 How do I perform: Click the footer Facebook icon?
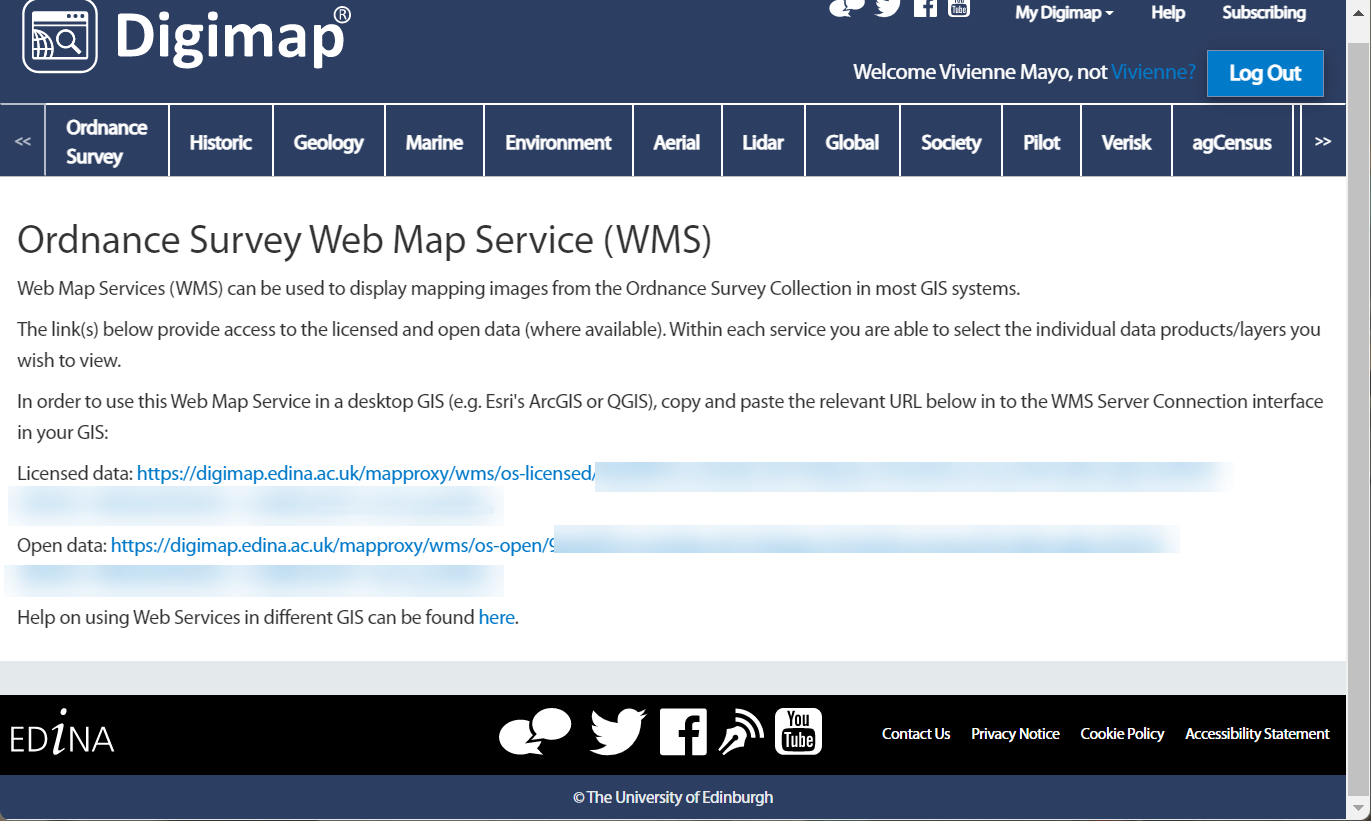tap(684, 731)
